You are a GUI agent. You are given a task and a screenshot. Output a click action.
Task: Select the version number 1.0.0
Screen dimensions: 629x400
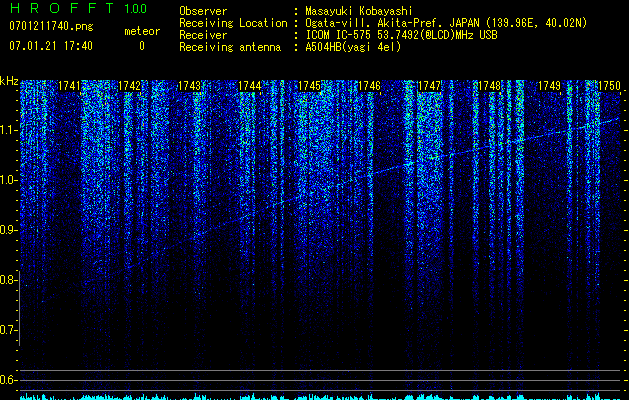click(136, 8)
